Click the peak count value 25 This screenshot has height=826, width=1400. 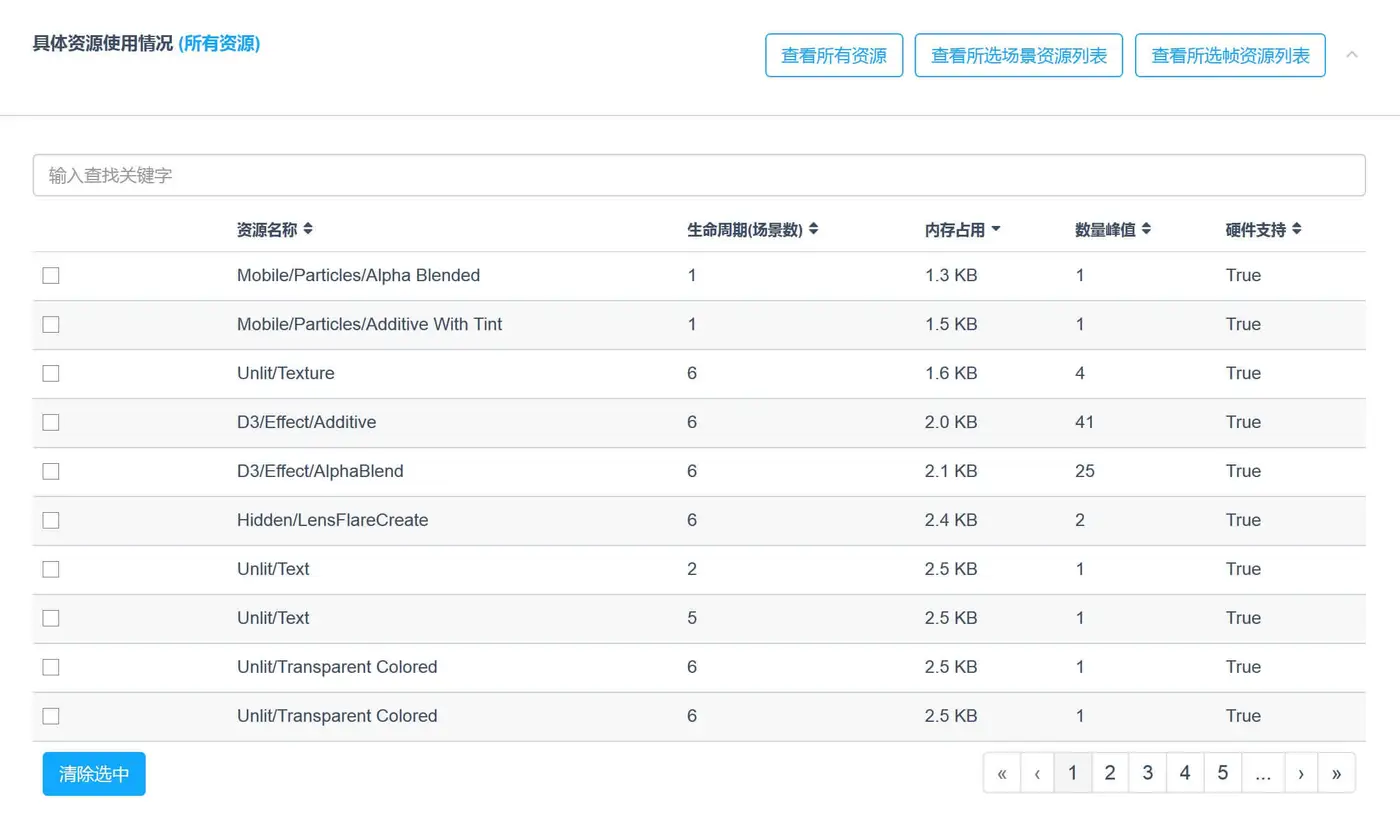(1085, 471)
